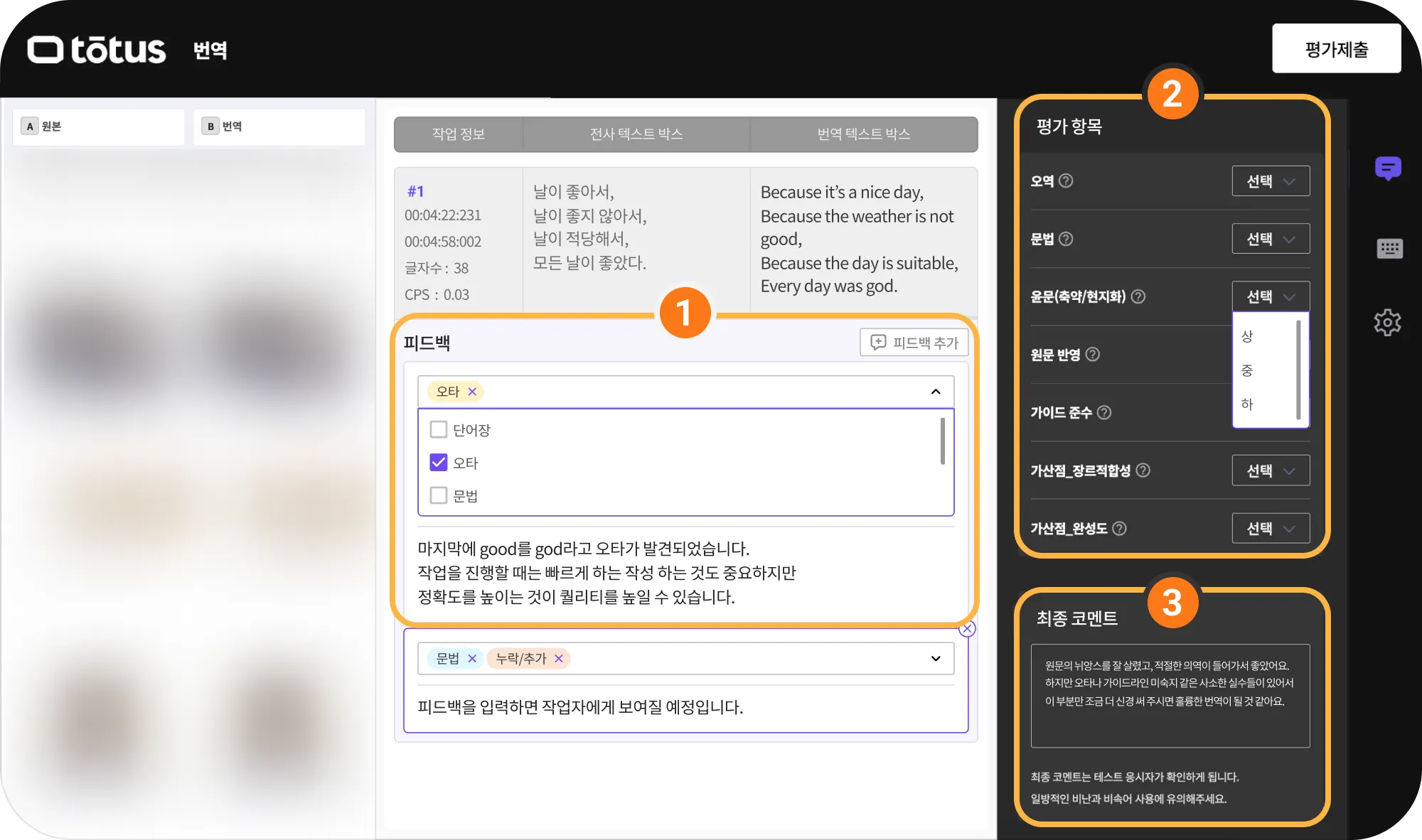Expand the 가산점_완성도 선택 dropdown
The image size is (1422, 840).
(x=1271, y=529)
